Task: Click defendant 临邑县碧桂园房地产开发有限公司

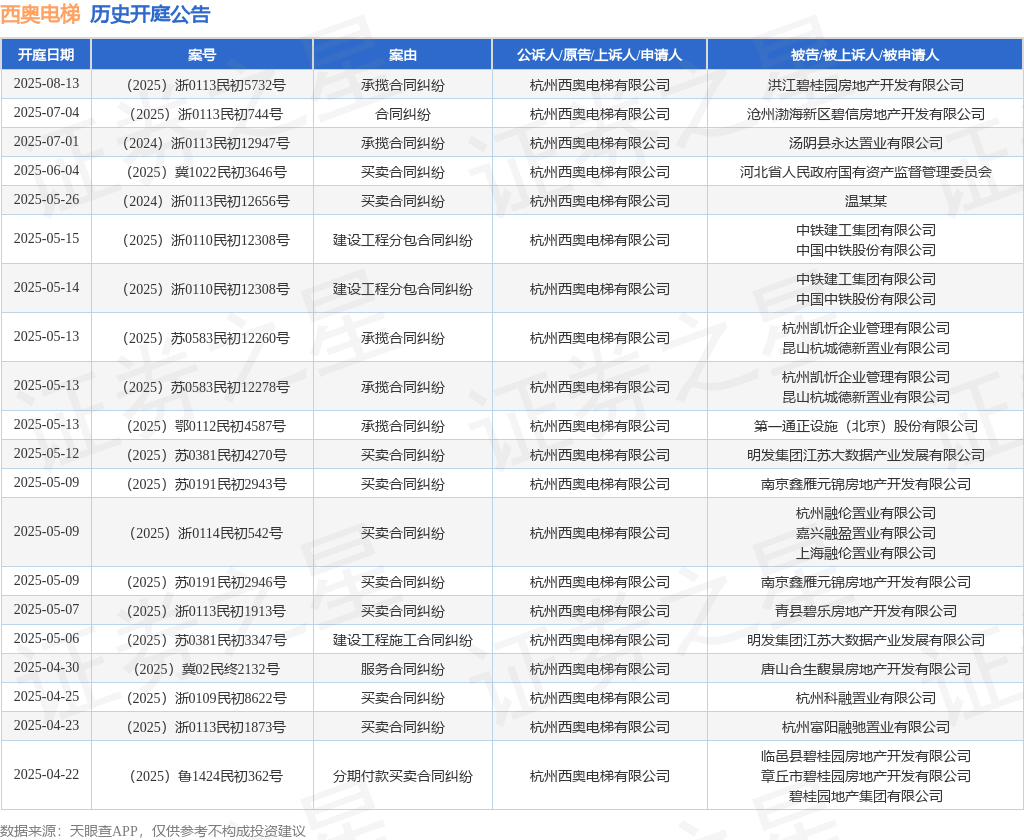Action: pos(865,756)
